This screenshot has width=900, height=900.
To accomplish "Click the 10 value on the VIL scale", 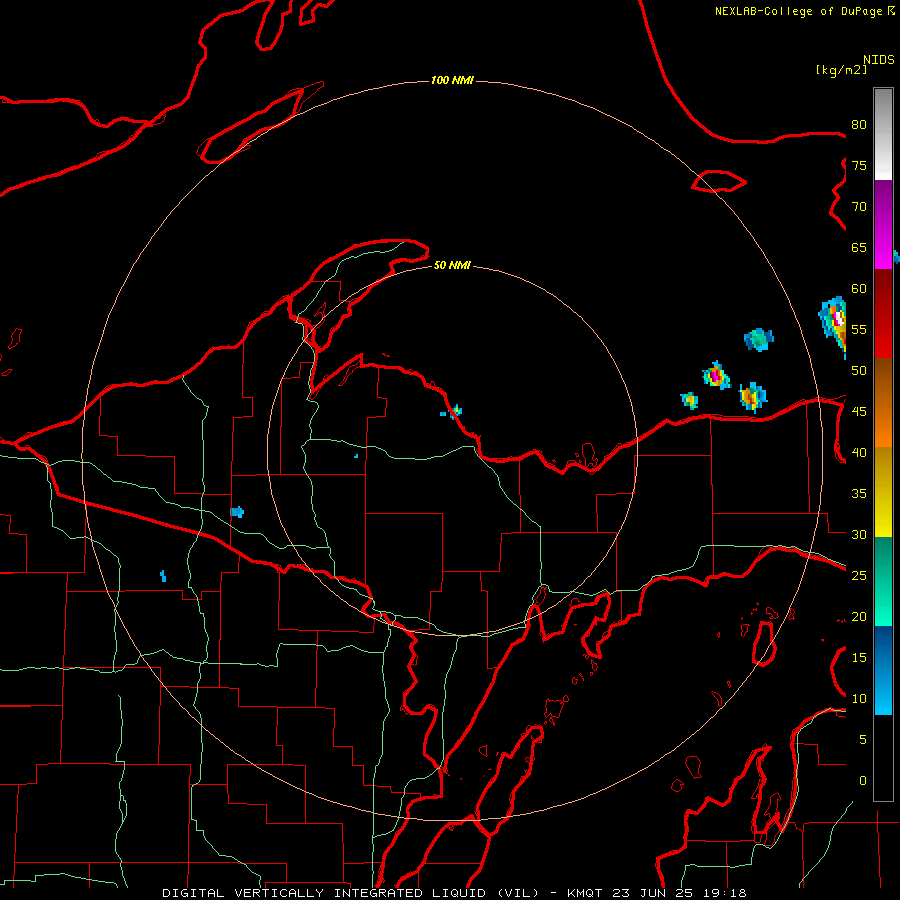I will [859, 699].
